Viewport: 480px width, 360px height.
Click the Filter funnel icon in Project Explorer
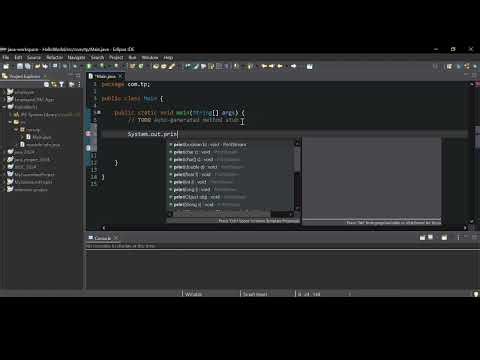[62, 84]
